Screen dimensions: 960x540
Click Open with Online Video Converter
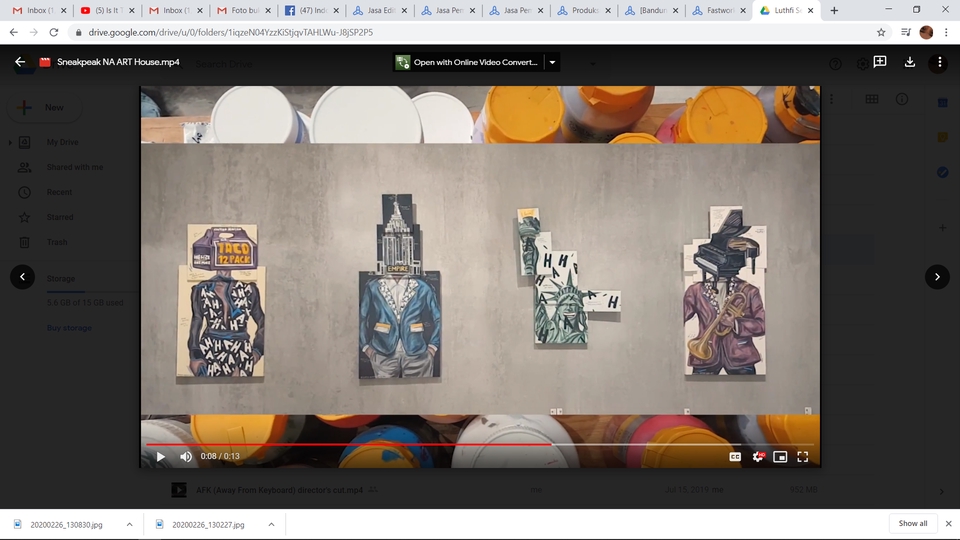coord(468,62)
